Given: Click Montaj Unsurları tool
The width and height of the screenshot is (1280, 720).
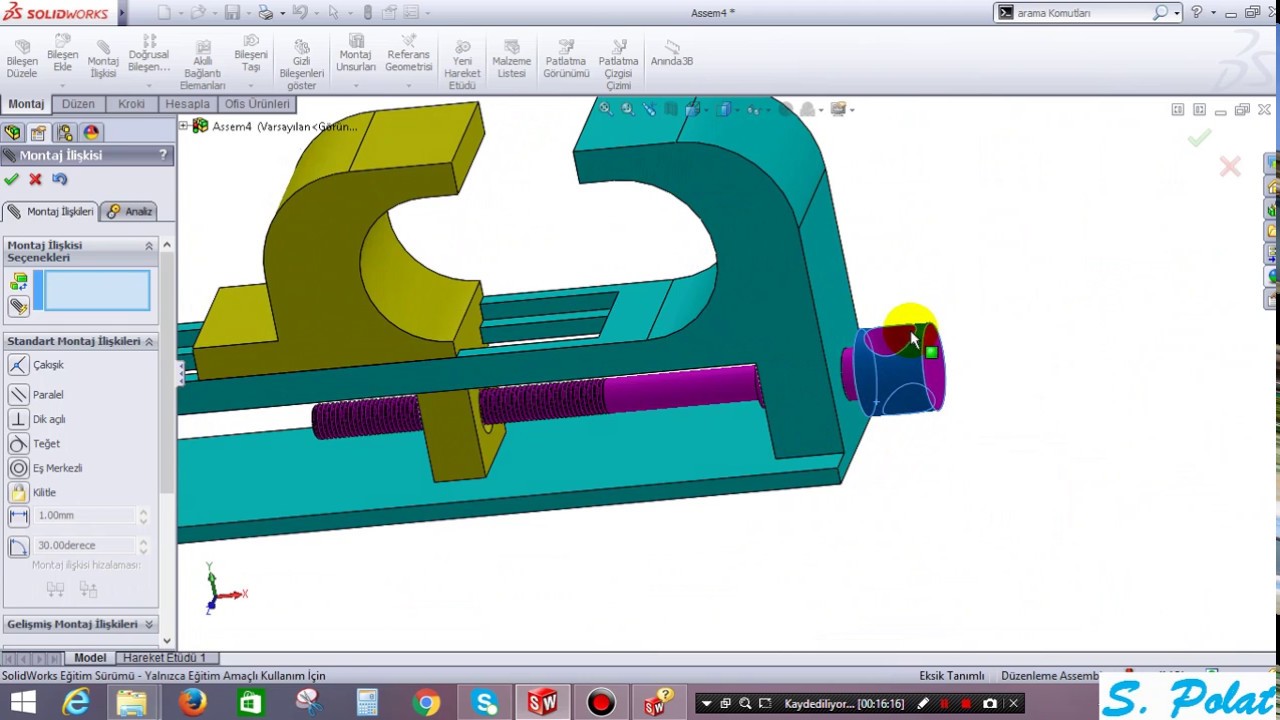Looking at the screenshot, I should pos(356,54).
